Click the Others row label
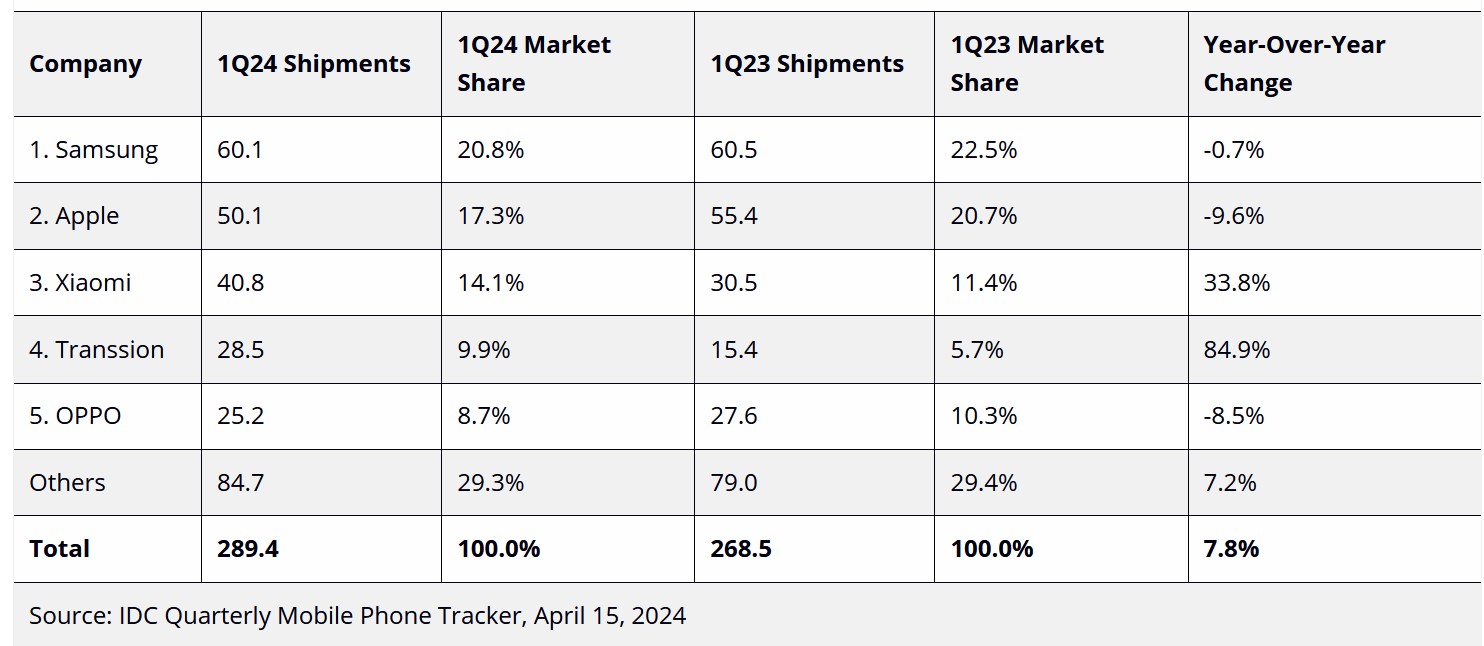Screen dimensions: 1484x646 pyautogui.click(x=67, y=483)
